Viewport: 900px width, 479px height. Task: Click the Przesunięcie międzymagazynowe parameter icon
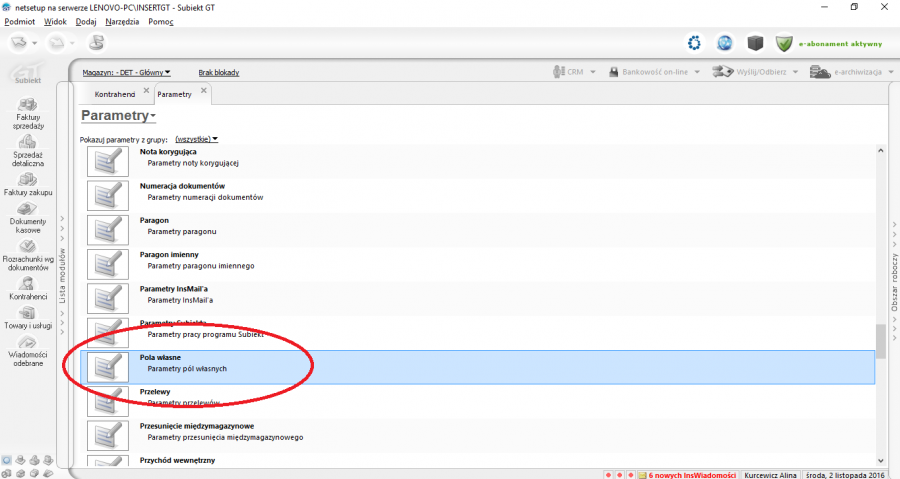coord(108,435)
